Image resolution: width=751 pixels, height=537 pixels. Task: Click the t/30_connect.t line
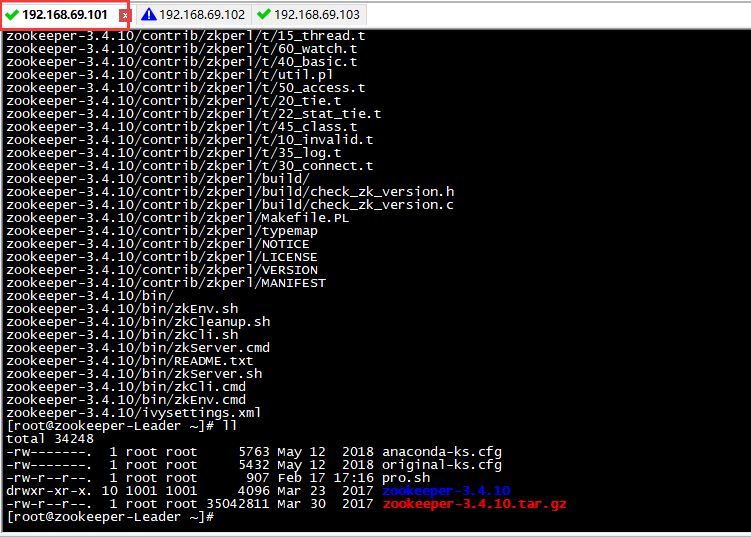[x=190, y=166]
